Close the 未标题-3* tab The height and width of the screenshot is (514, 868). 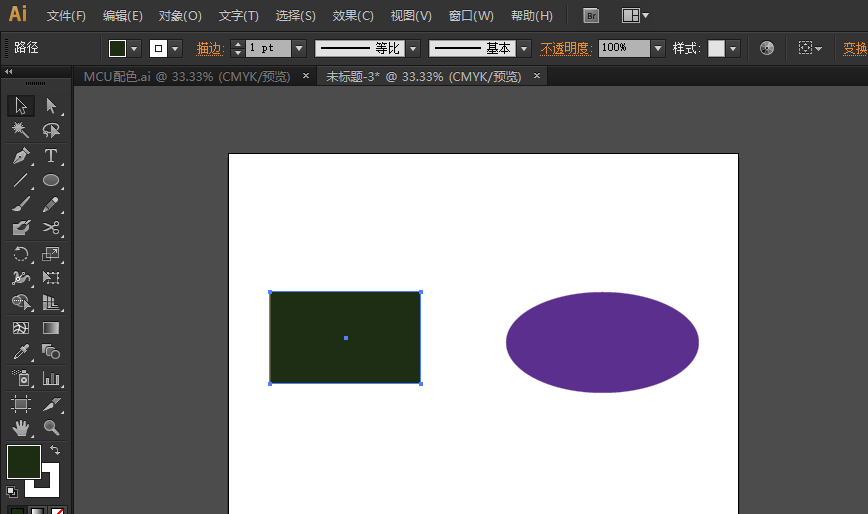pos(536,76)
